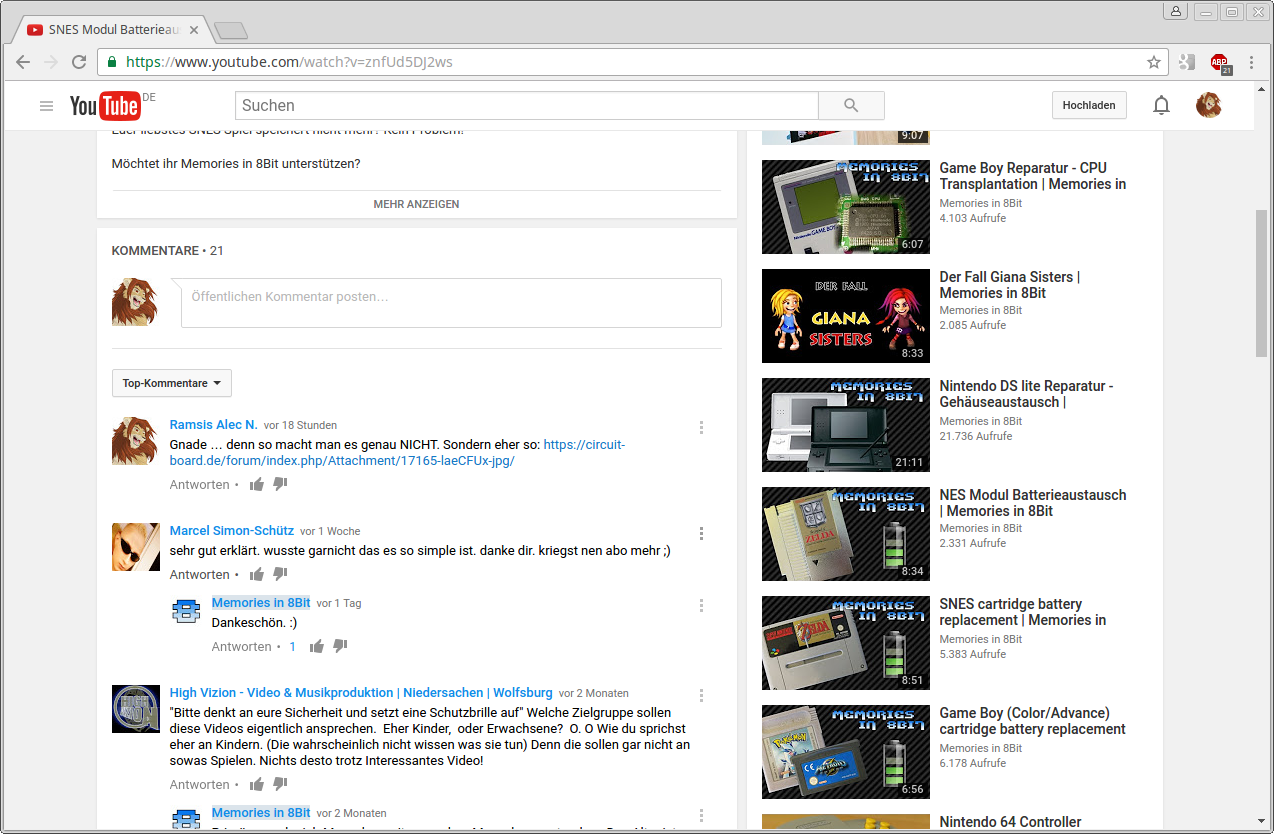The image size is (1274, 834).
Task: Open 'Game Boy Reparatur - CPU Transplantation' title
Action: (1033, 176)
